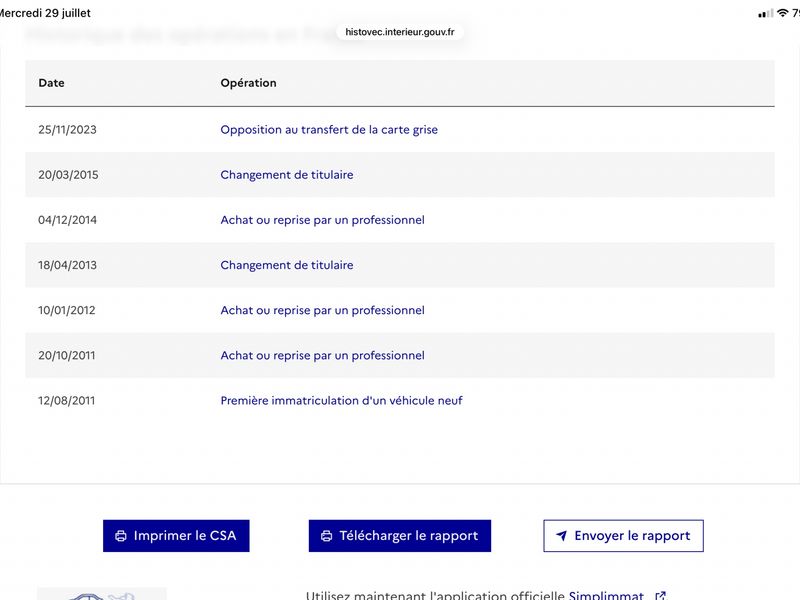Open Achat ou reprise entry from 20/10/2011
Image resolution: width=800 pixels, height=600 pixels.
coord(322,355)
